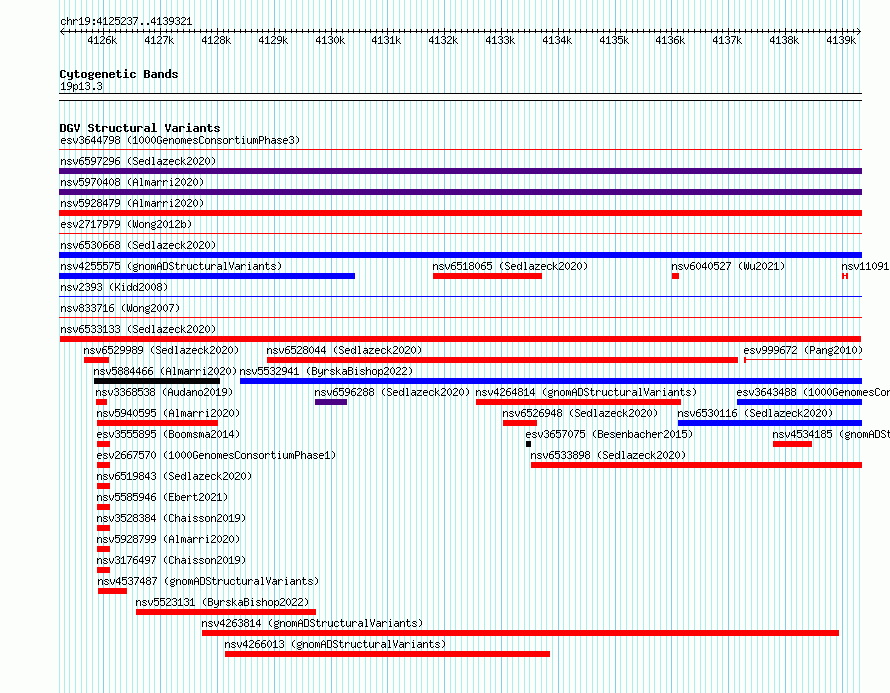Select the nsv5523131 red bar
890x693 pixels.
click(226, 612)
